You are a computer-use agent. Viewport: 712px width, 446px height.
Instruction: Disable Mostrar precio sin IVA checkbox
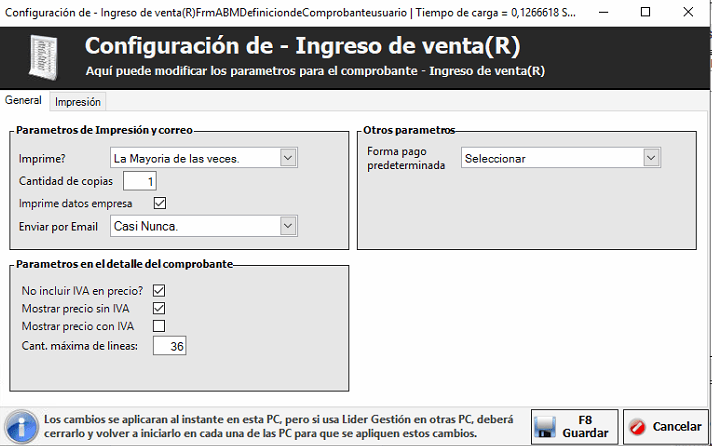(x=159, y=308)
